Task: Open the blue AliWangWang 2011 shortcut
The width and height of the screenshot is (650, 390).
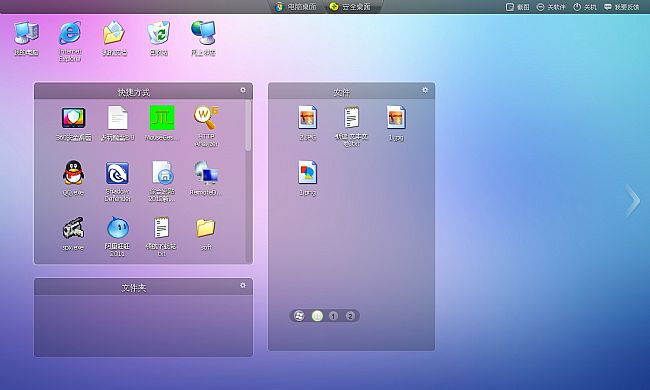Action: [x=117, y=236]
